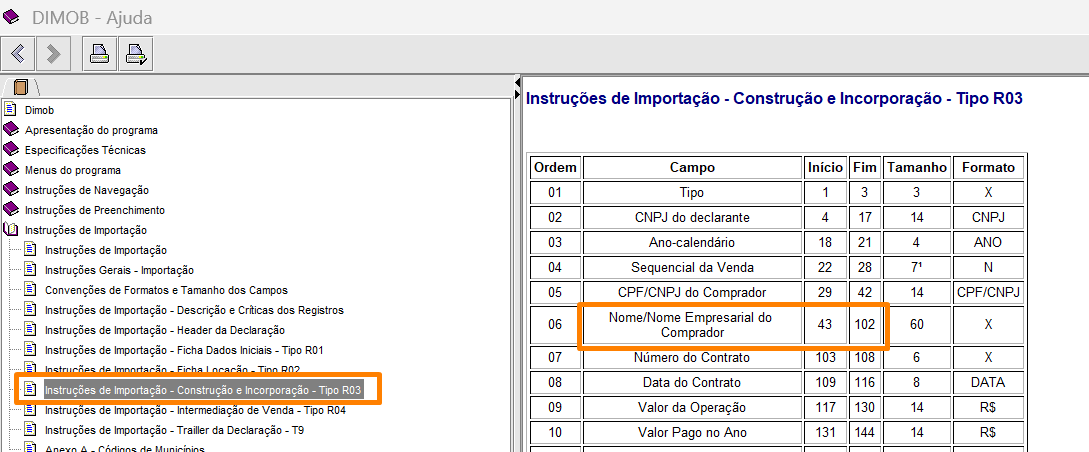The width and height of the screenshot is (1089, 452).
Task: Expand Menus do programa topic
Action: 73,170
